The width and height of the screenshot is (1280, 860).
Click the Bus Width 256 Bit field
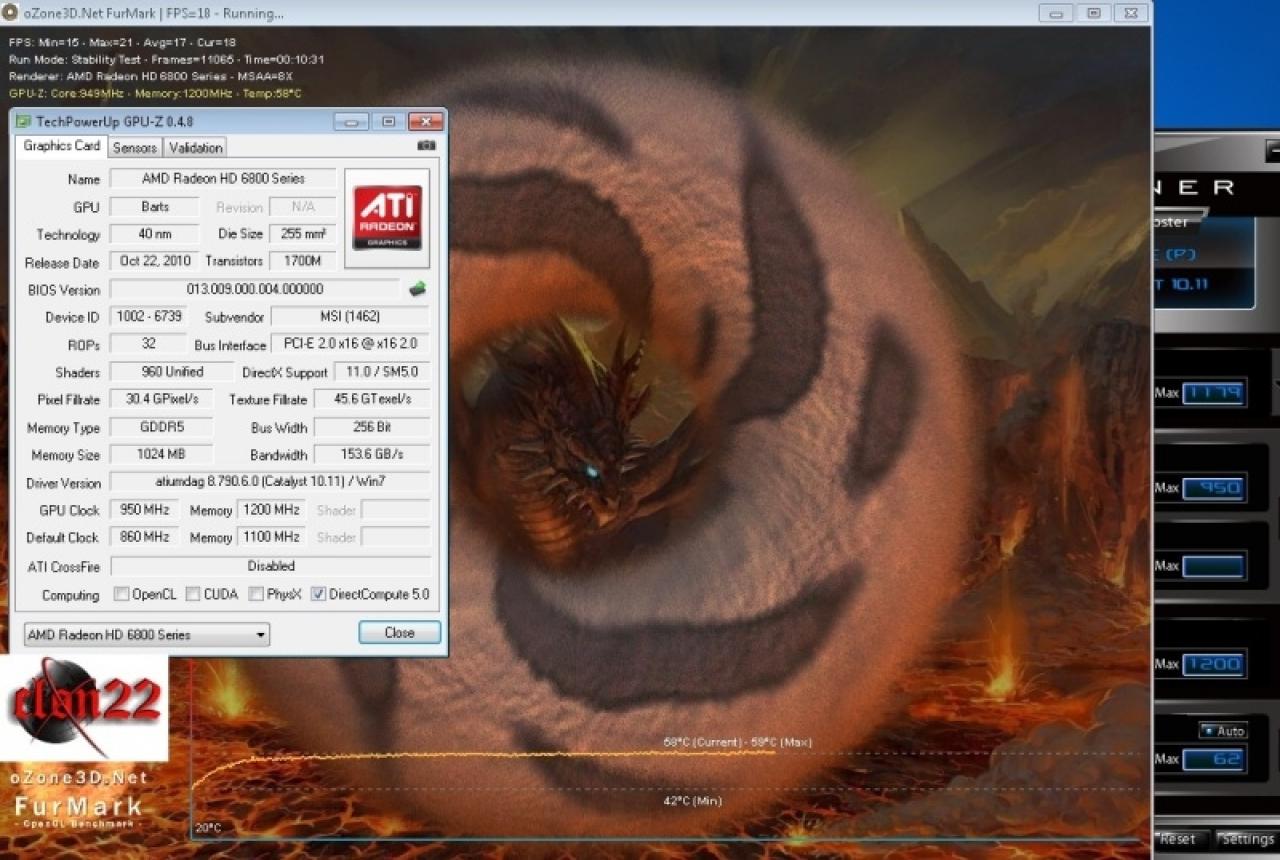[372, 427]
